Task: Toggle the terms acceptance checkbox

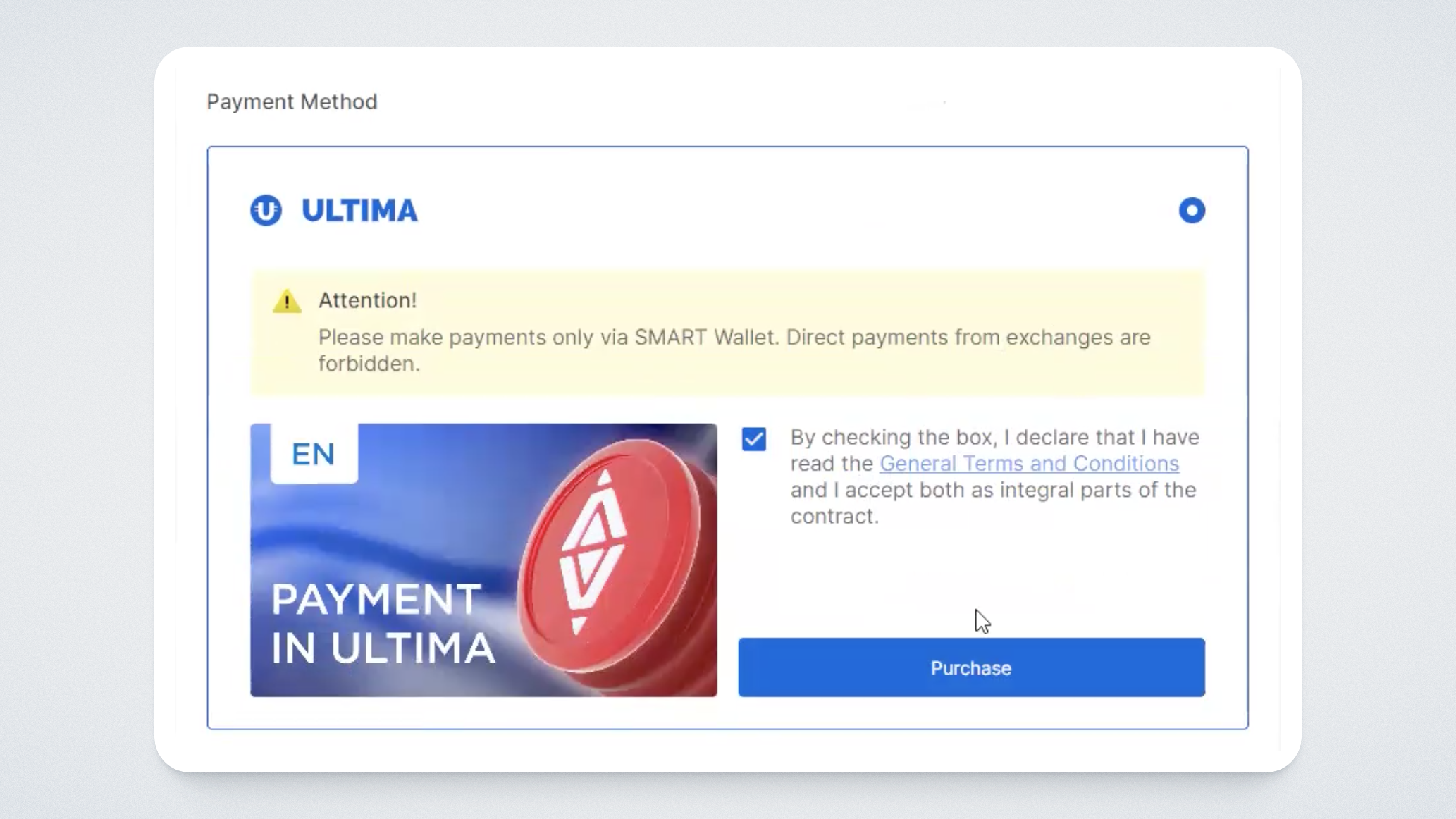Action: [x=753, y=439]
